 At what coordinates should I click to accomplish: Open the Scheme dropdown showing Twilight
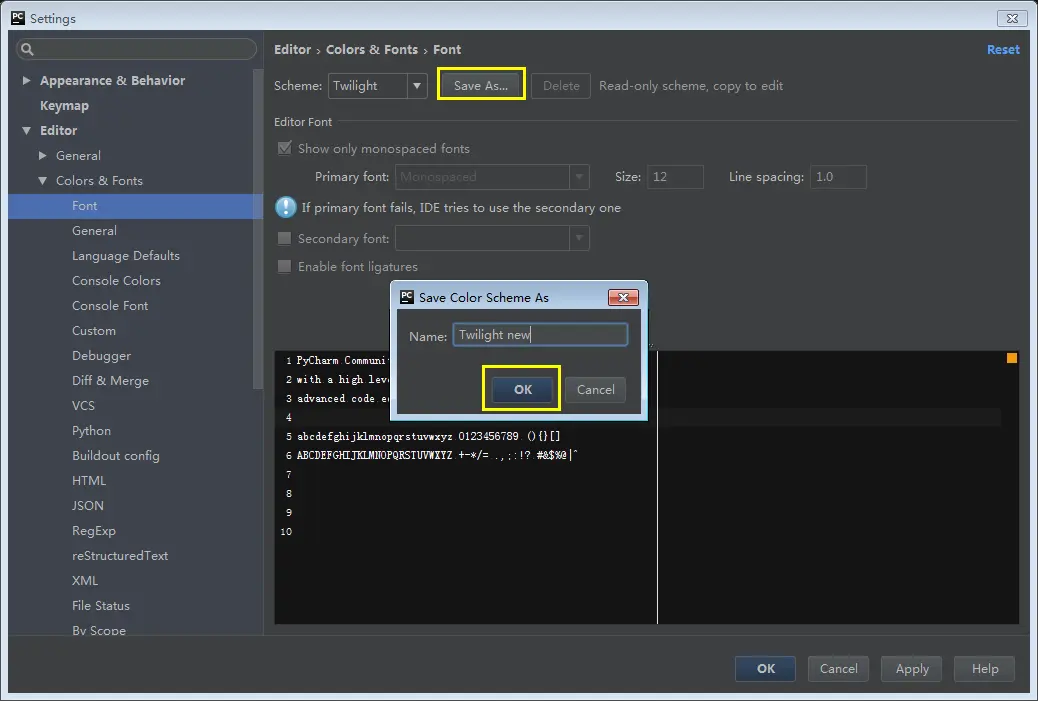coord(378,85)
